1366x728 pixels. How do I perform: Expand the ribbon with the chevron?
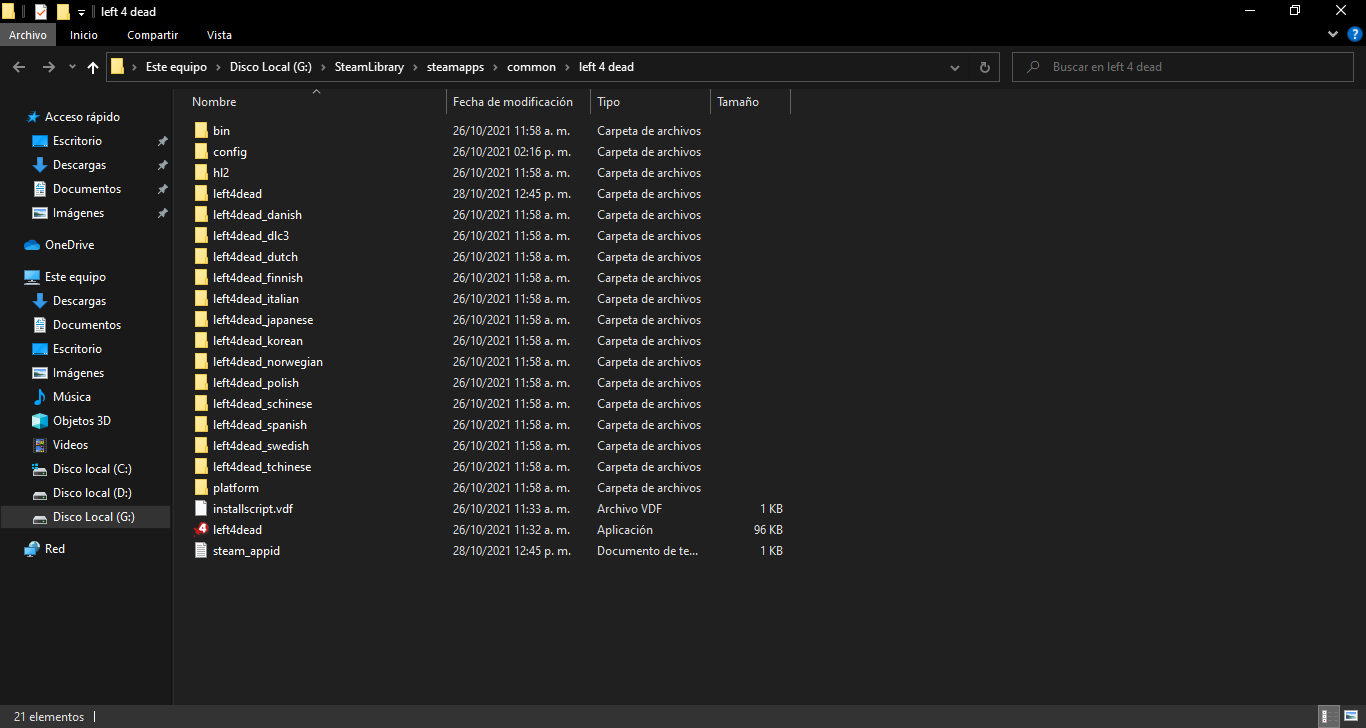pyautogui.click(x=1332, y=35)
